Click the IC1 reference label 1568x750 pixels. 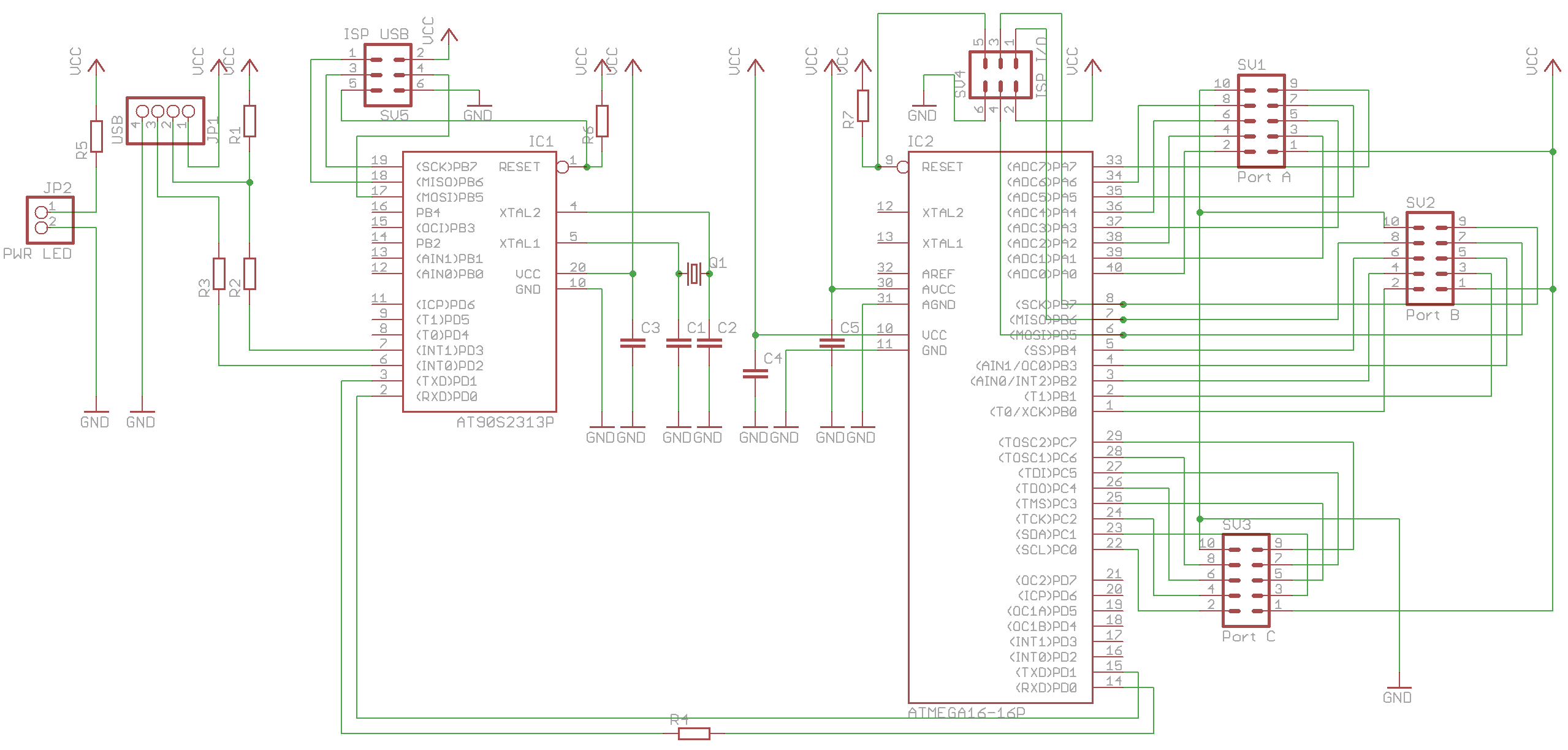(541, 142)
